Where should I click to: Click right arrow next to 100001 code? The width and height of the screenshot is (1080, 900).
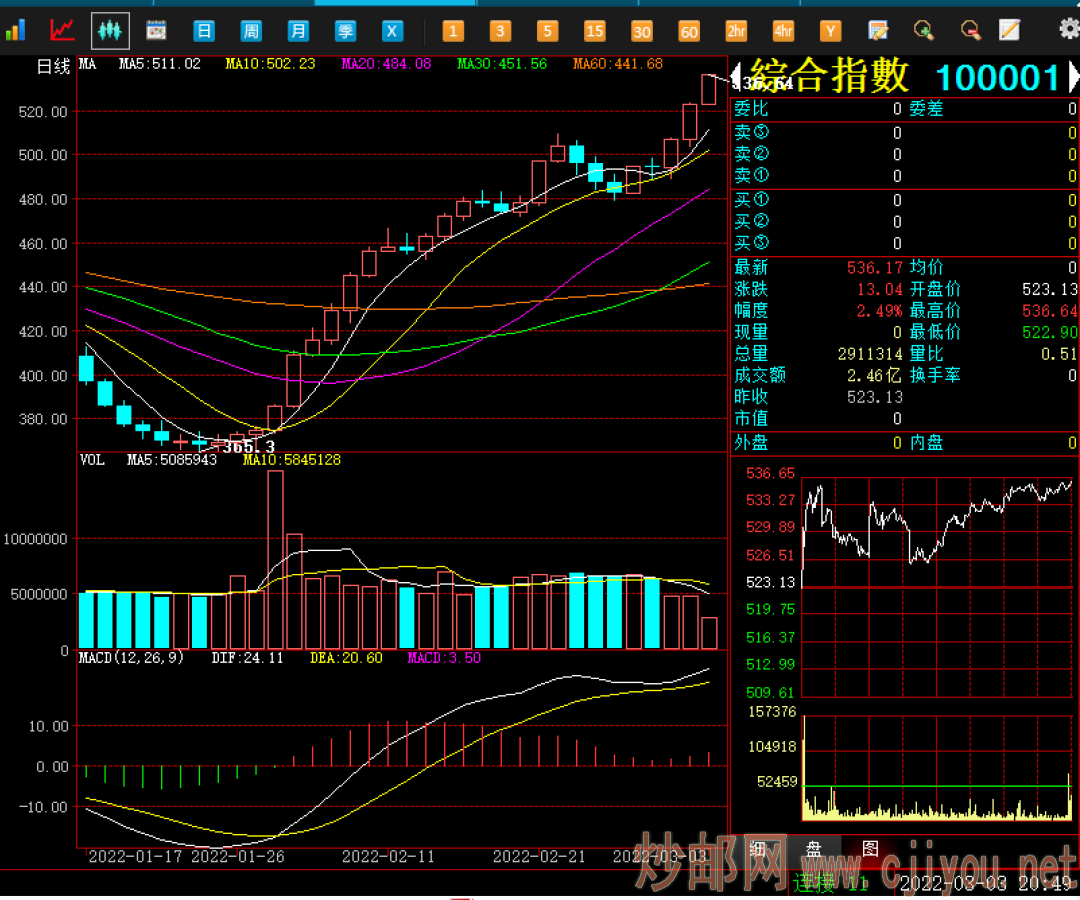point(1073,77)
